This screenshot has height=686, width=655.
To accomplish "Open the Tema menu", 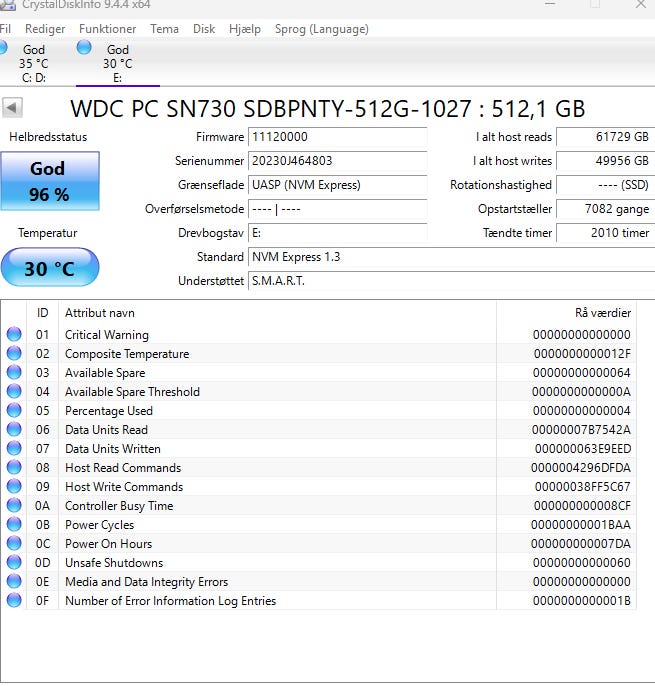I will 164,29.
